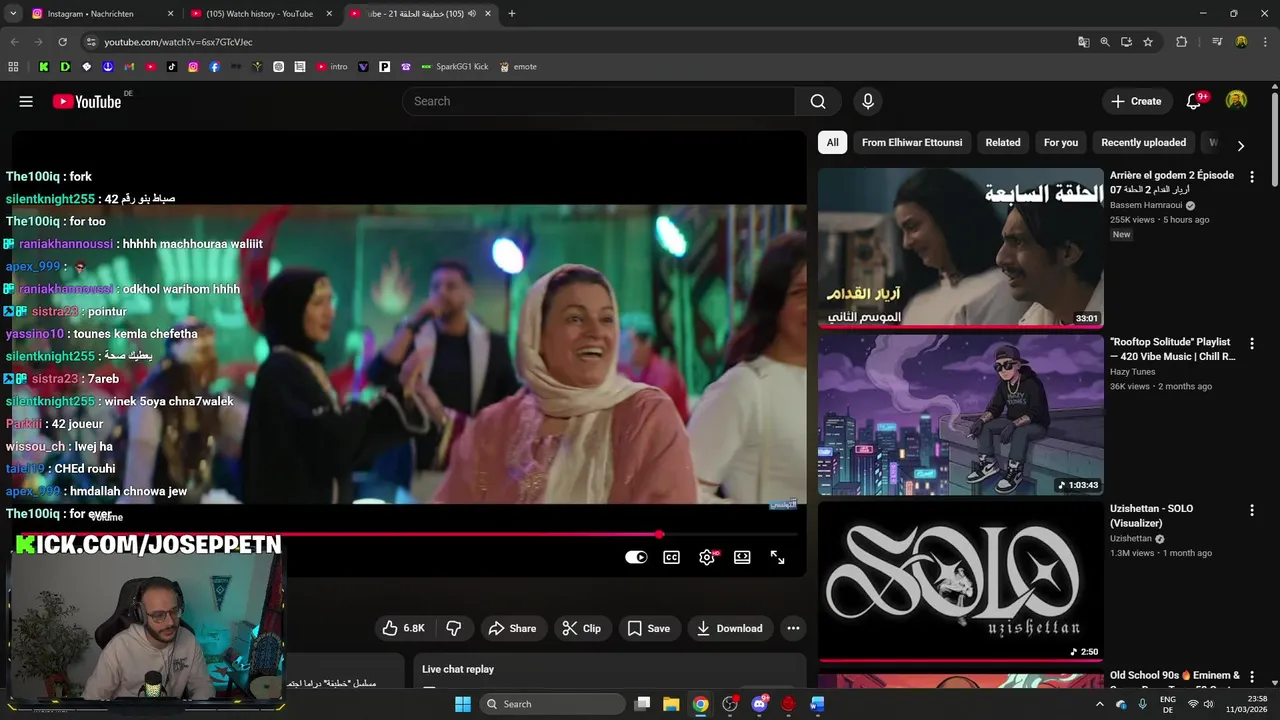
Task: Open the Chrome extensions puzzle icon
Action: [x=1181, y=42]
